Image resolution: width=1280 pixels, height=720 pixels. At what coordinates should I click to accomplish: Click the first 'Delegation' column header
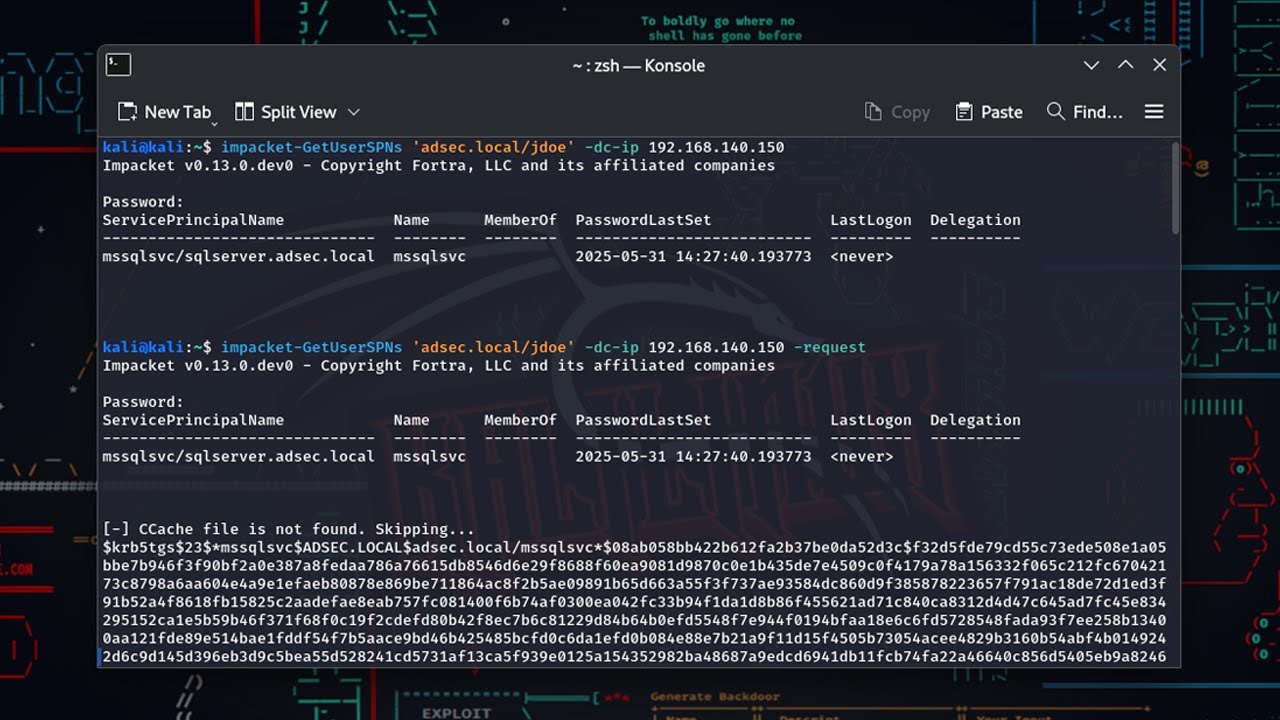tap(975, 220)
